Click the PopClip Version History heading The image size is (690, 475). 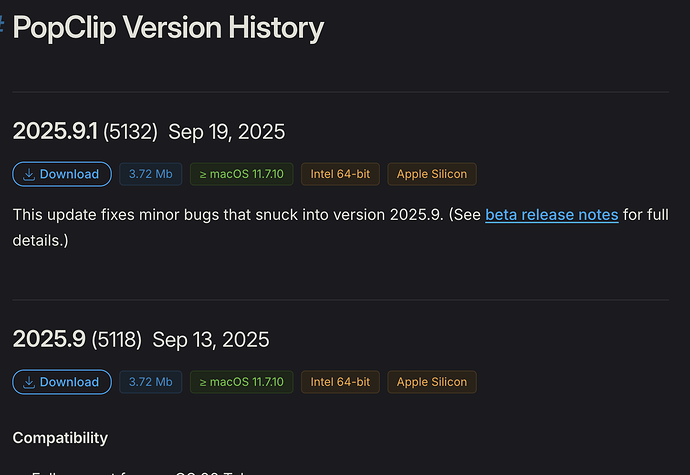point(168,27)
